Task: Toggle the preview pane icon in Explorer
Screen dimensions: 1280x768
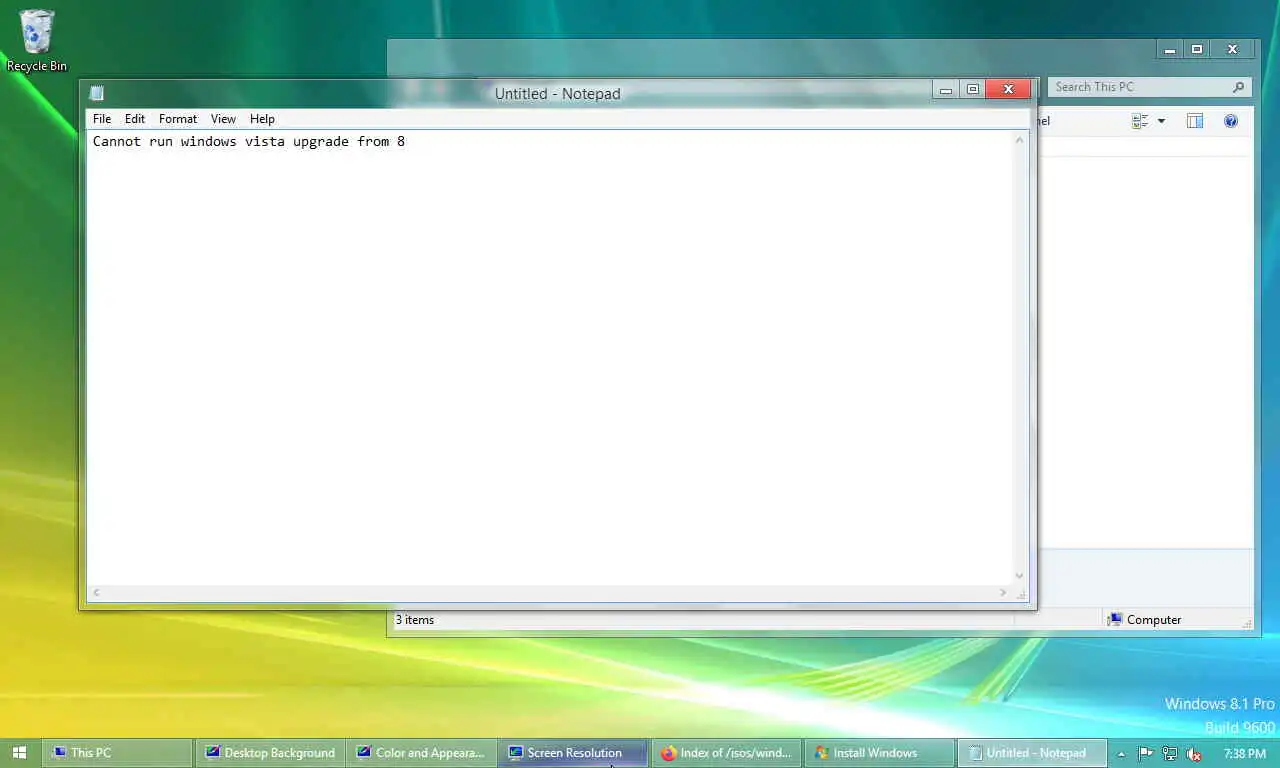Action: tap(1194, 121)
